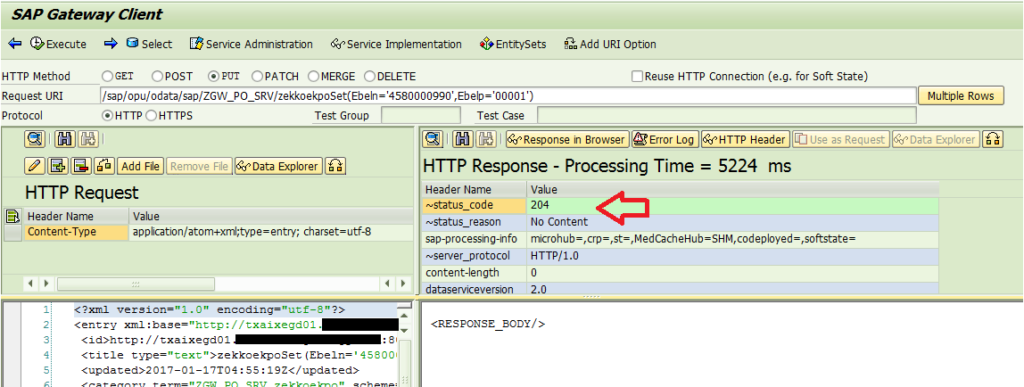Screen dimensions: 1024x387
Task: Click row selector icon beside request Header Name
Action: tap(12, 216)
